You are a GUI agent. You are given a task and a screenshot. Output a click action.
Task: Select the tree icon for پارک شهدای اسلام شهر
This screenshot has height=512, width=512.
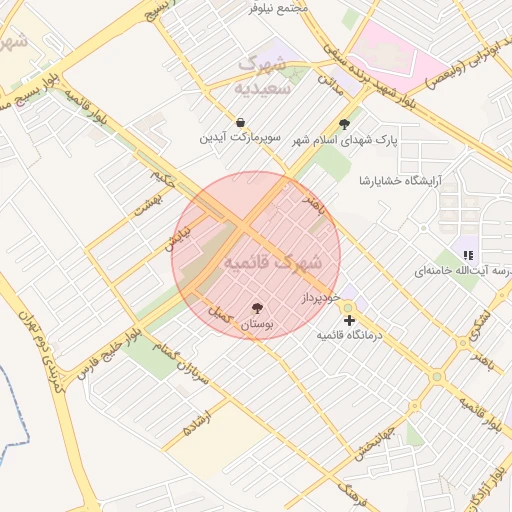click(x=344, y=125)
